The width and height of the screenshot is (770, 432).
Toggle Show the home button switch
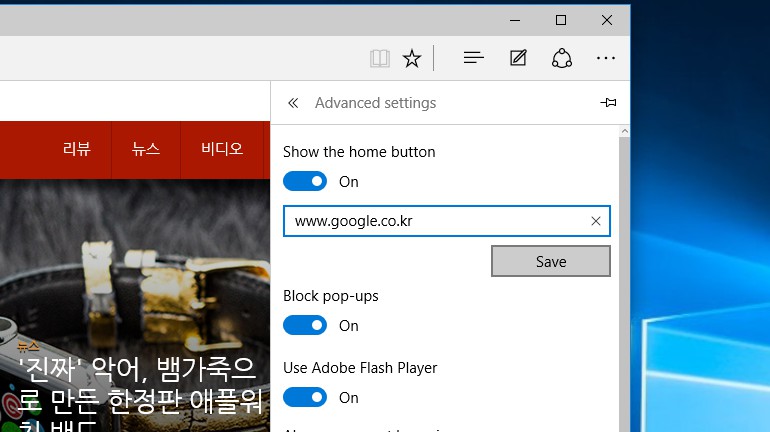coord(305,181)
